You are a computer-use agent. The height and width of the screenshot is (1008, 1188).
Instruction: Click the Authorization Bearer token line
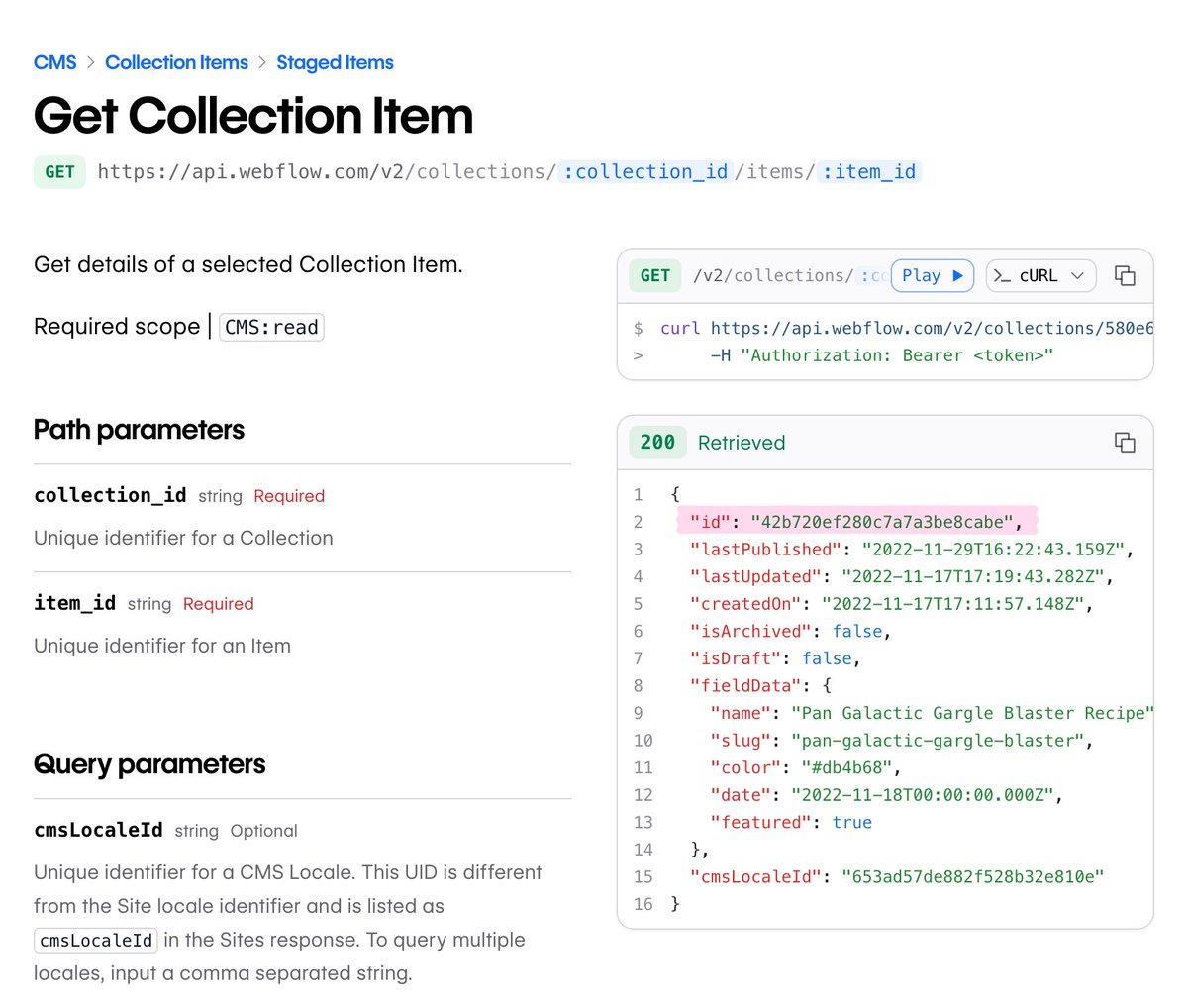coord(881,354)
